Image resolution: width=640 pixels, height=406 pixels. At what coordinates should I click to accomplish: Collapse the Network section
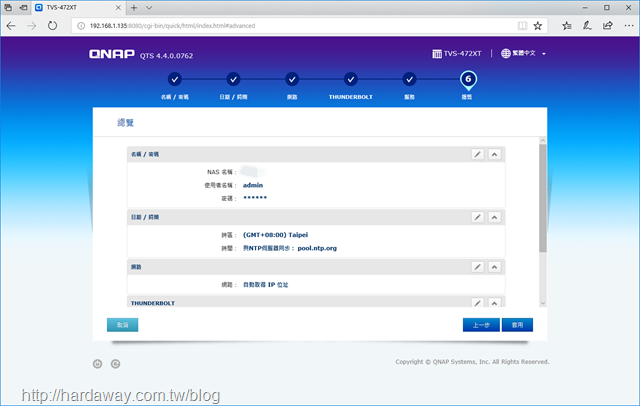(494, 267)
